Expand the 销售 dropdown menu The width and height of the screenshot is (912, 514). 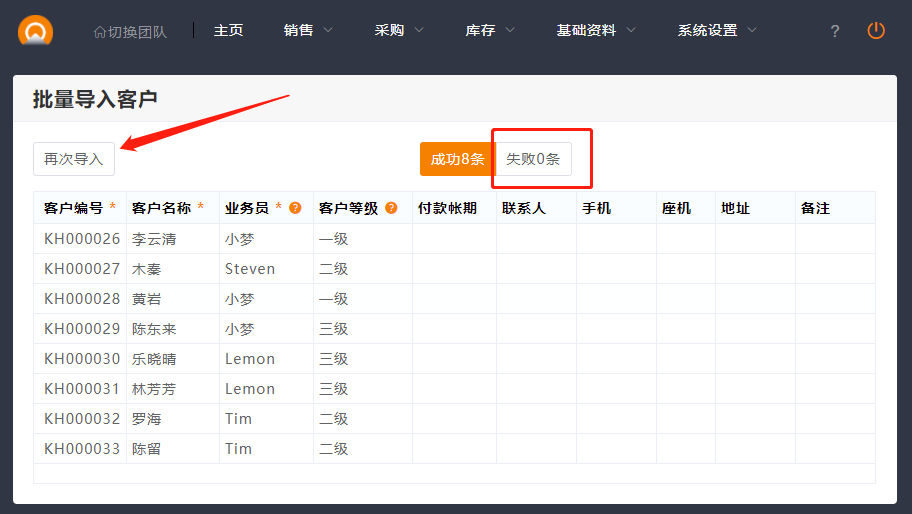click(308, 30)
